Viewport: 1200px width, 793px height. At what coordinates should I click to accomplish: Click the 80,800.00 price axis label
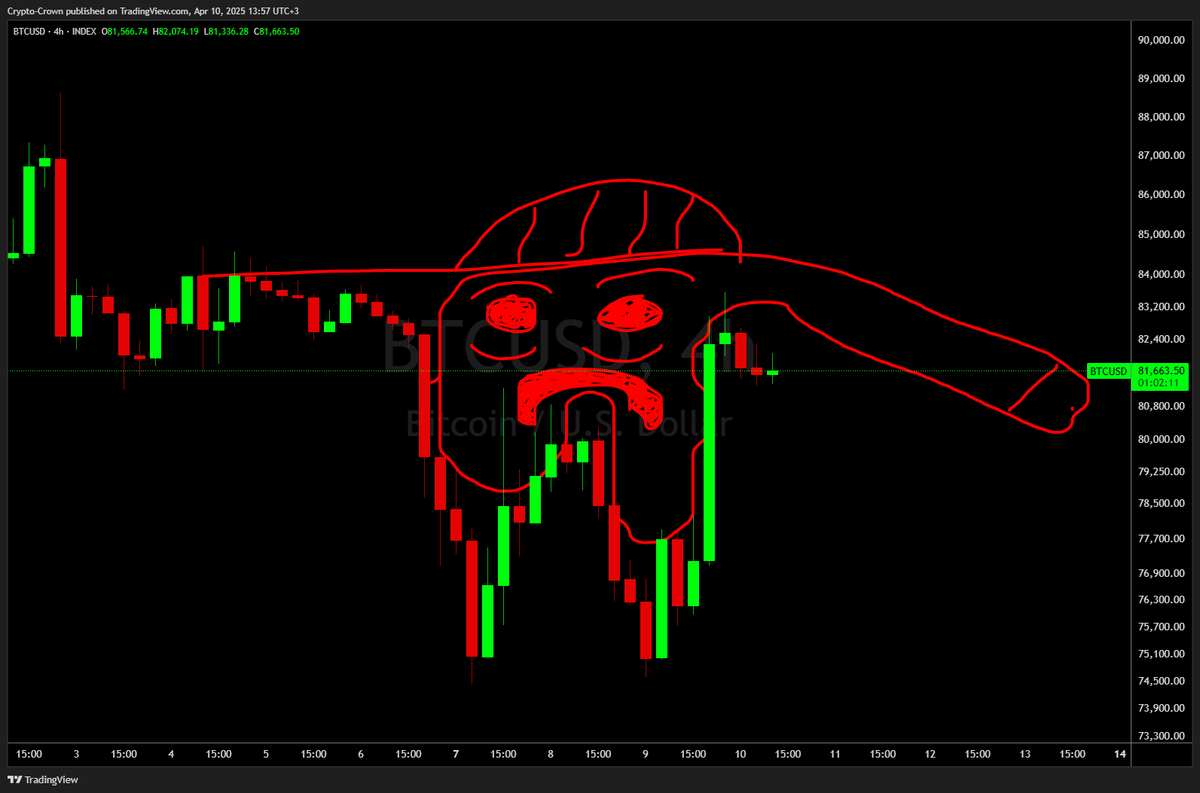coord(1161,406)
